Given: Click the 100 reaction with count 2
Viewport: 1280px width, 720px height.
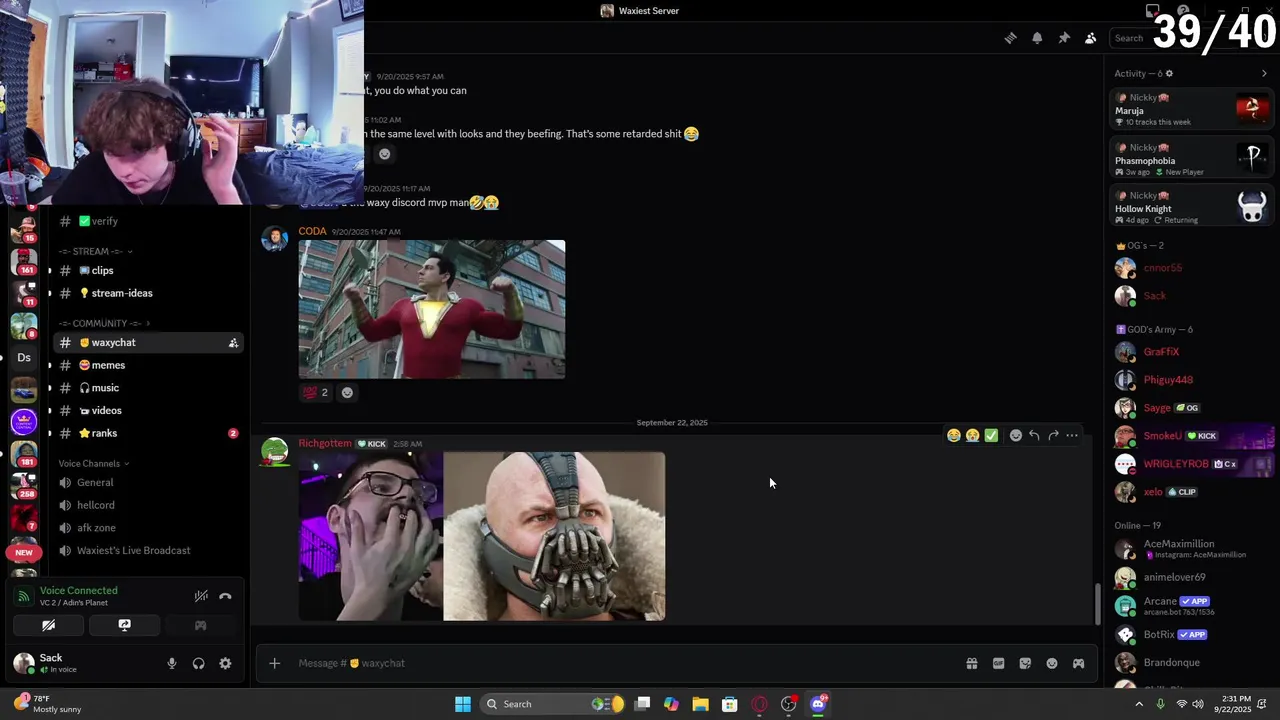Looking at the screenshot, I should (316, 393).
